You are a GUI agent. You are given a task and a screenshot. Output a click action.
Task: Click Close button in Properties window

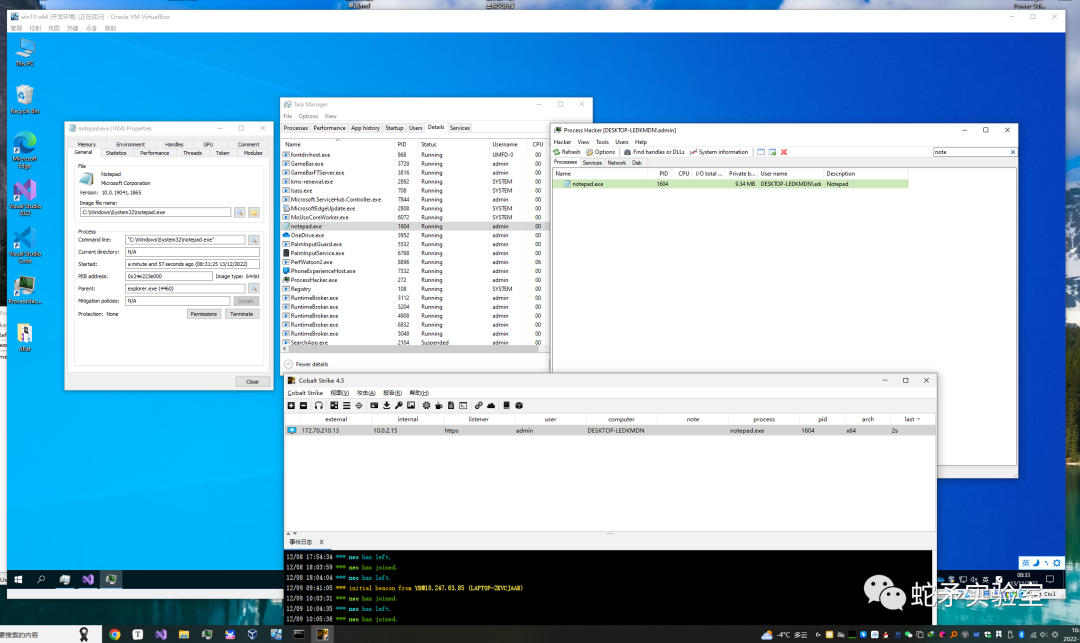point(252,381)
